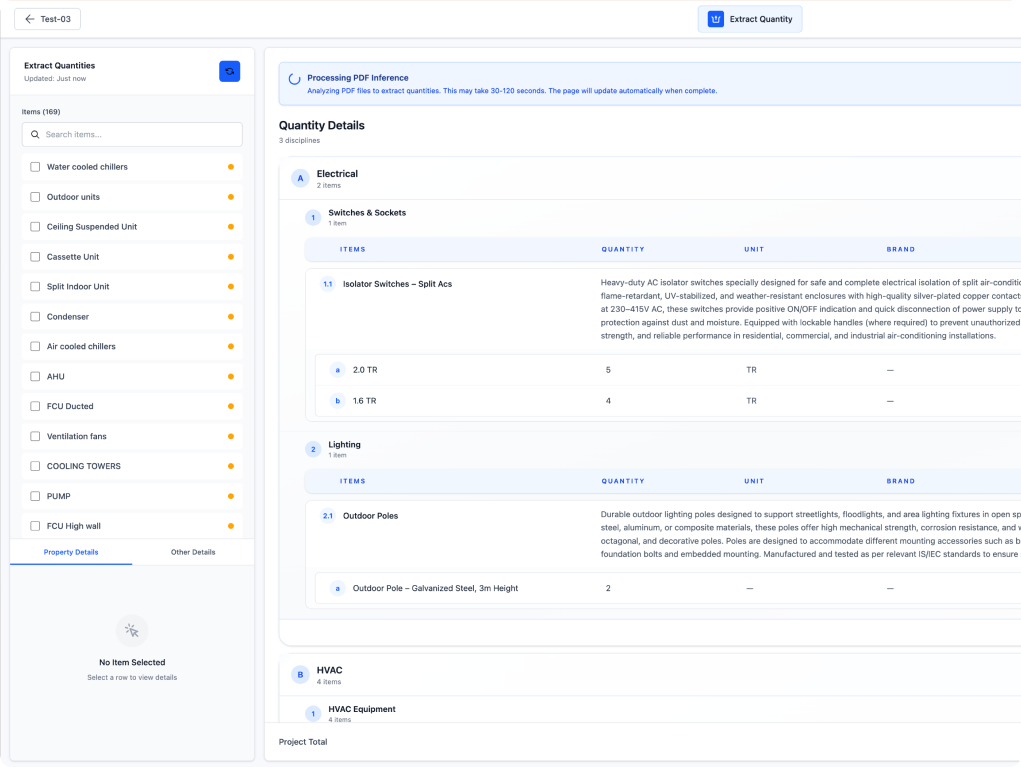The image size is (1021, 767).
Task: Select the Outdoor Pole Galvanized Steel row
Action: 435,588
